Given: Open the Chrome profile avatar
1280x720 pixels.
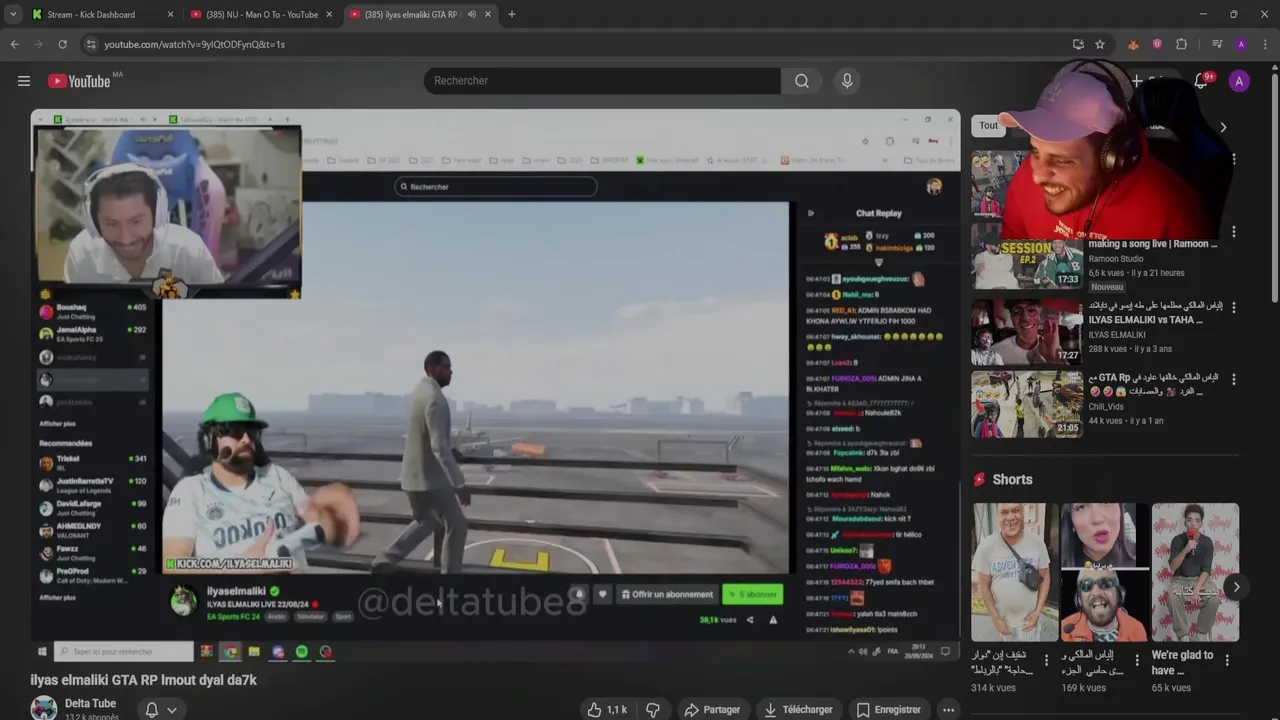Looking at the screenshot, I should (x=1241, y=44).
